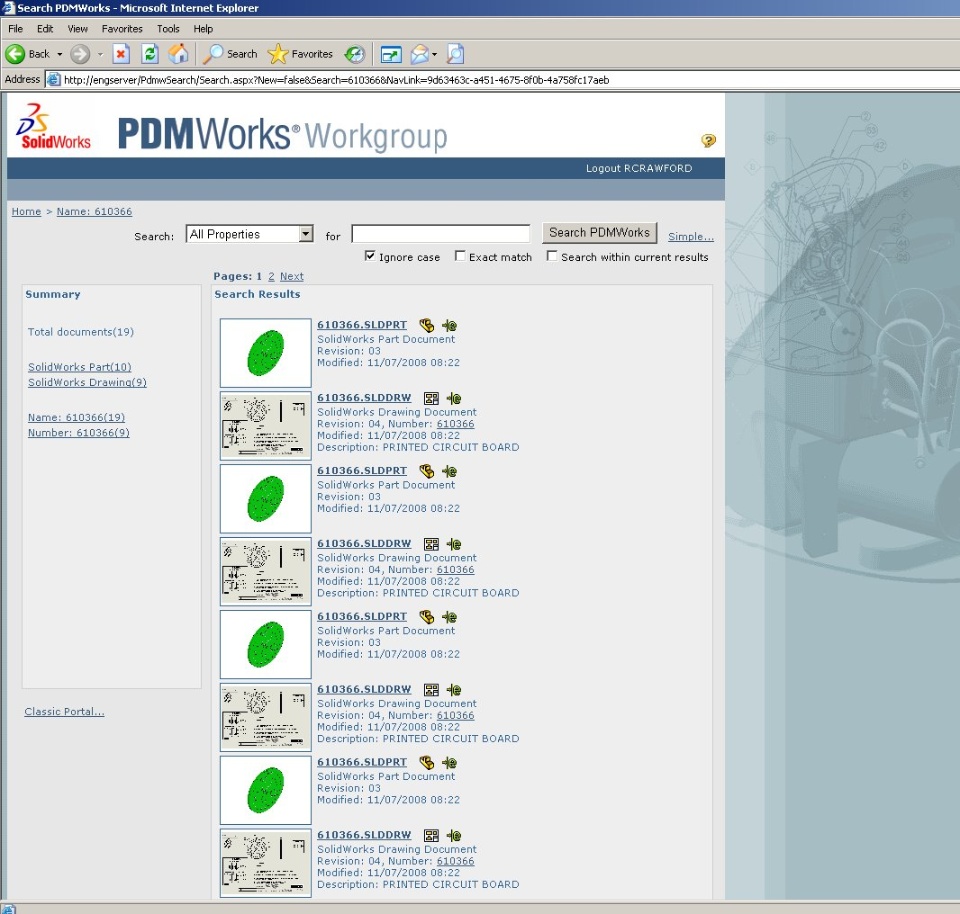Click drawing sheet icon beside first SLDDRW result
Image resolution: width=960 pixels, height=914 pixels.
click(431, 399)
